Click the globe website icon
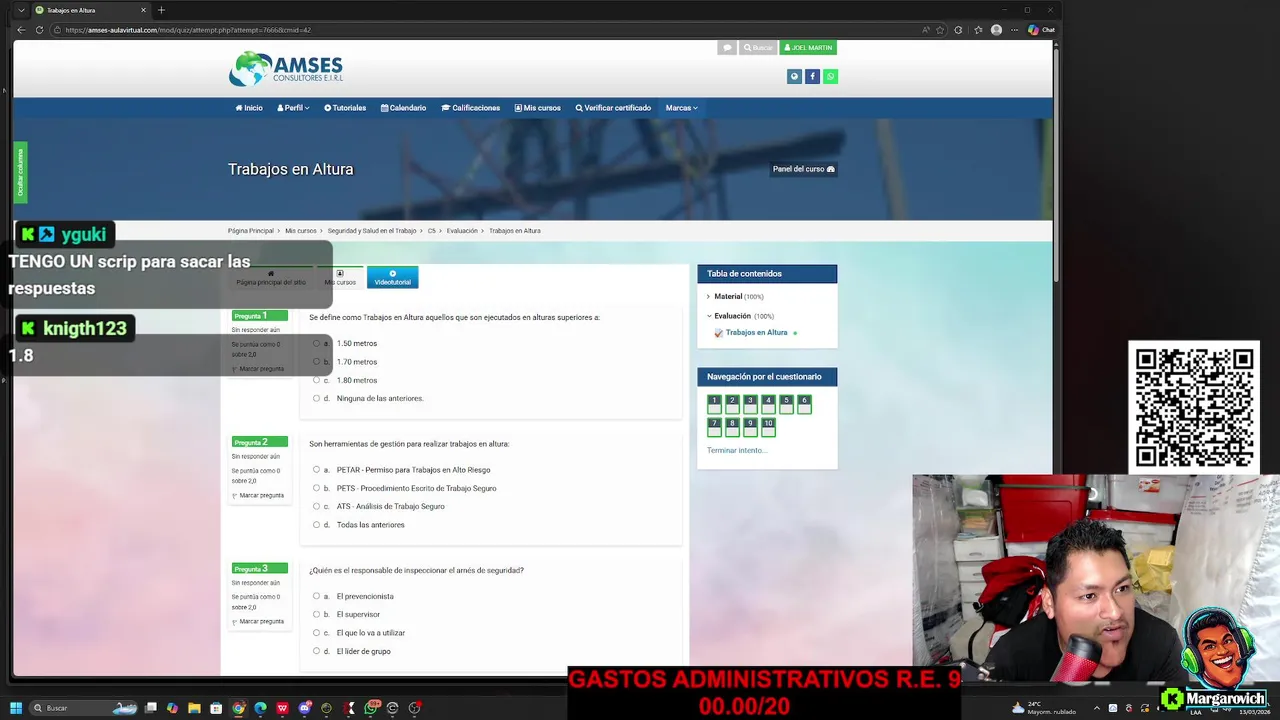Screen dimensions: 1280x720 tap(794, 76)
